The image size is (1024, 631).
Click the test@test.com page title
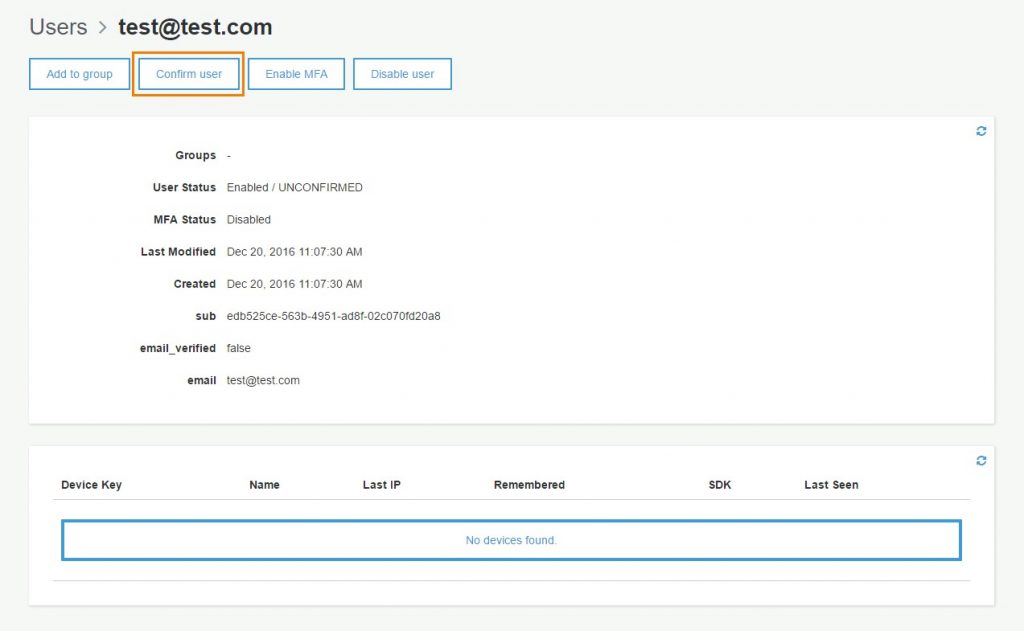[195, 27]
